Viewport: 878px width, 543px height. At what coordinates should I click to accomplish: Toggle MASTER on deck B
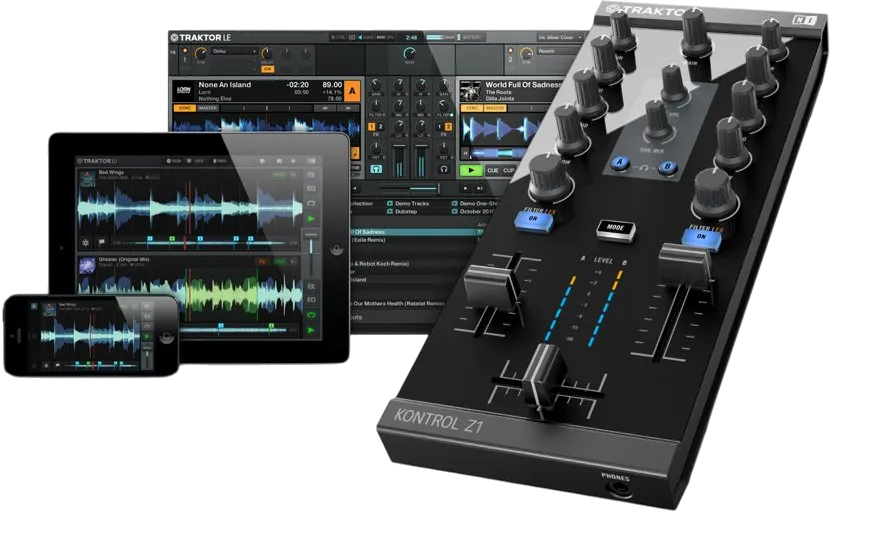coord(494,108)
